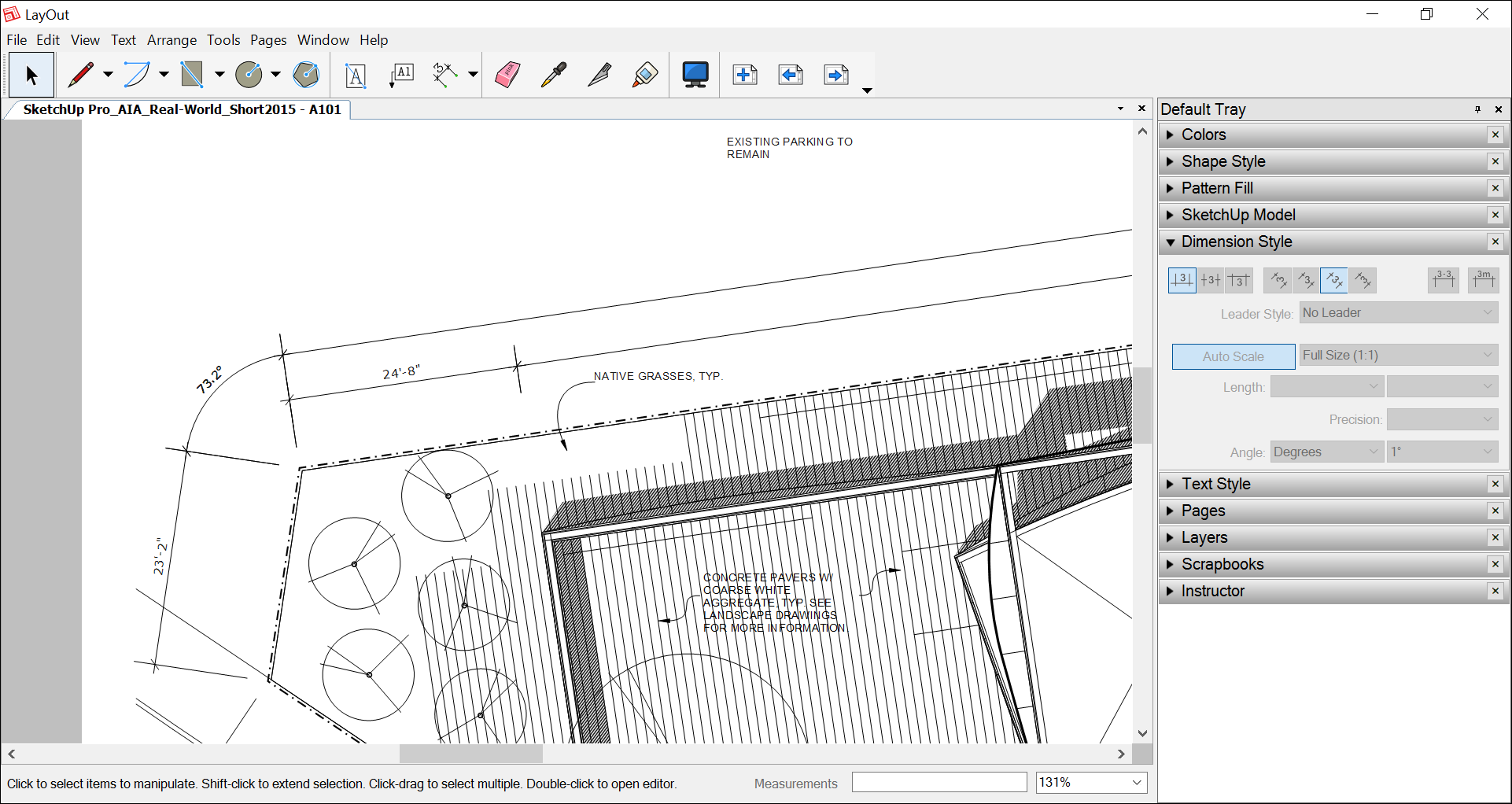Switch to the A101 document tab
This screenshot has height=804, width=1512.
(x=181, y=109)
